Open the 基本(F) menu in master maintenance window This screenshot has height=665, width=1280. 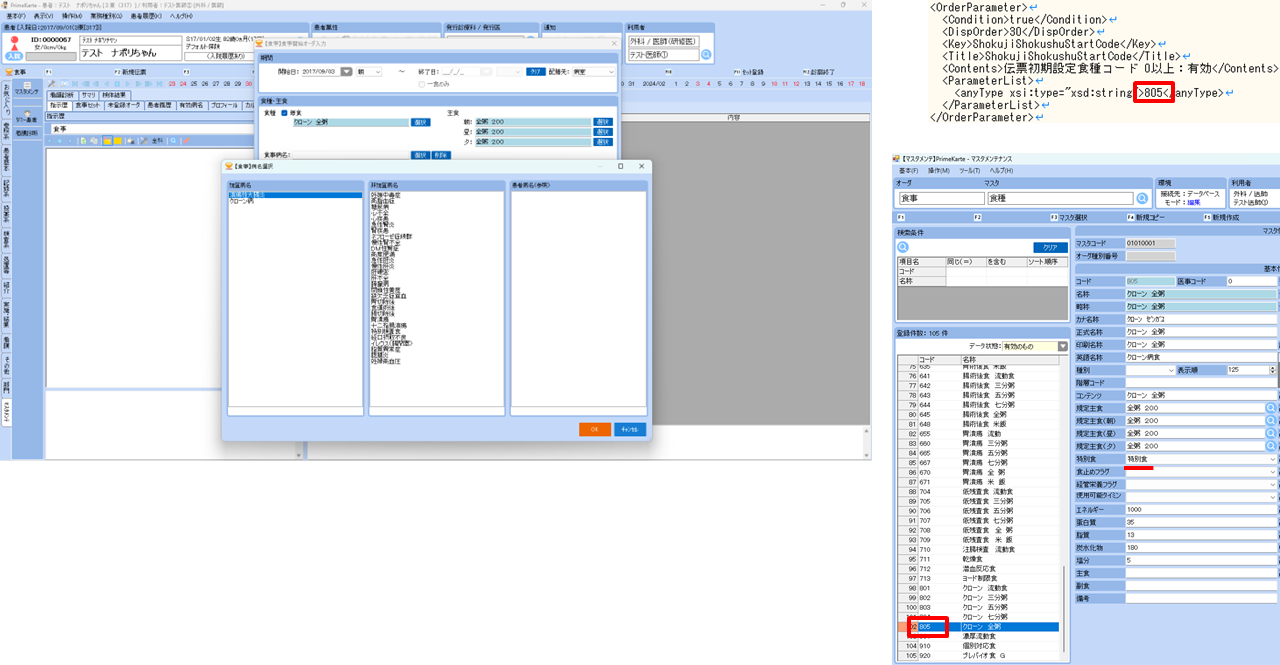[907, 170]
